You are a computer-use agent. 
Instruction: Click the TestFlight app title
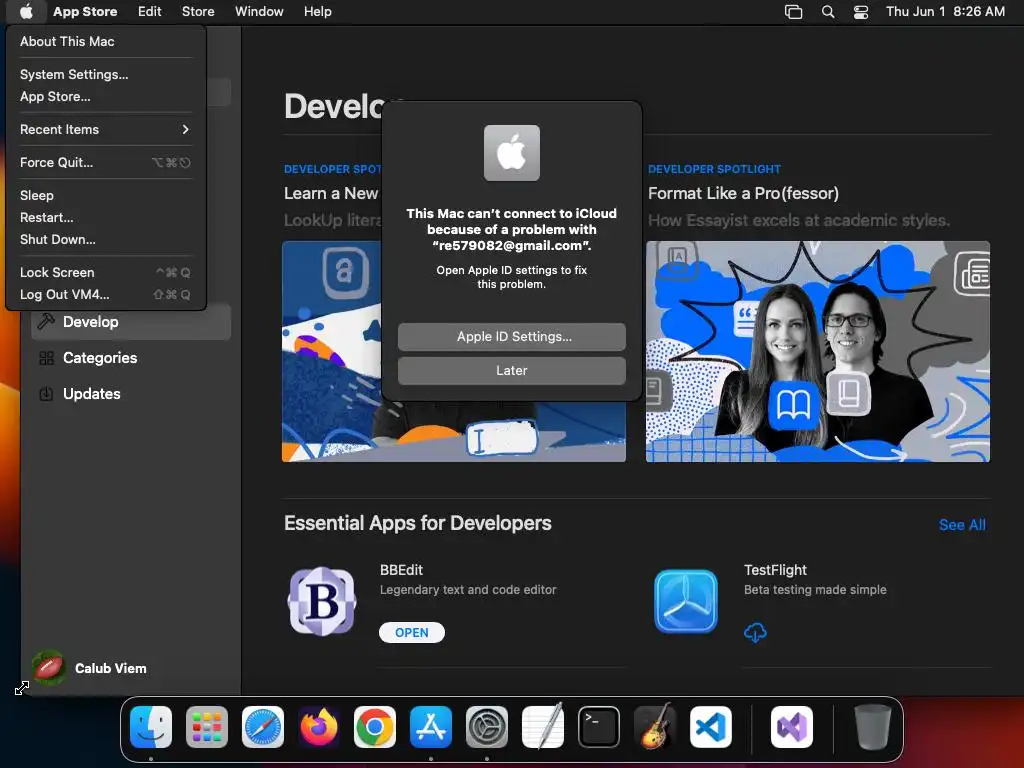[x=775, y=570]
